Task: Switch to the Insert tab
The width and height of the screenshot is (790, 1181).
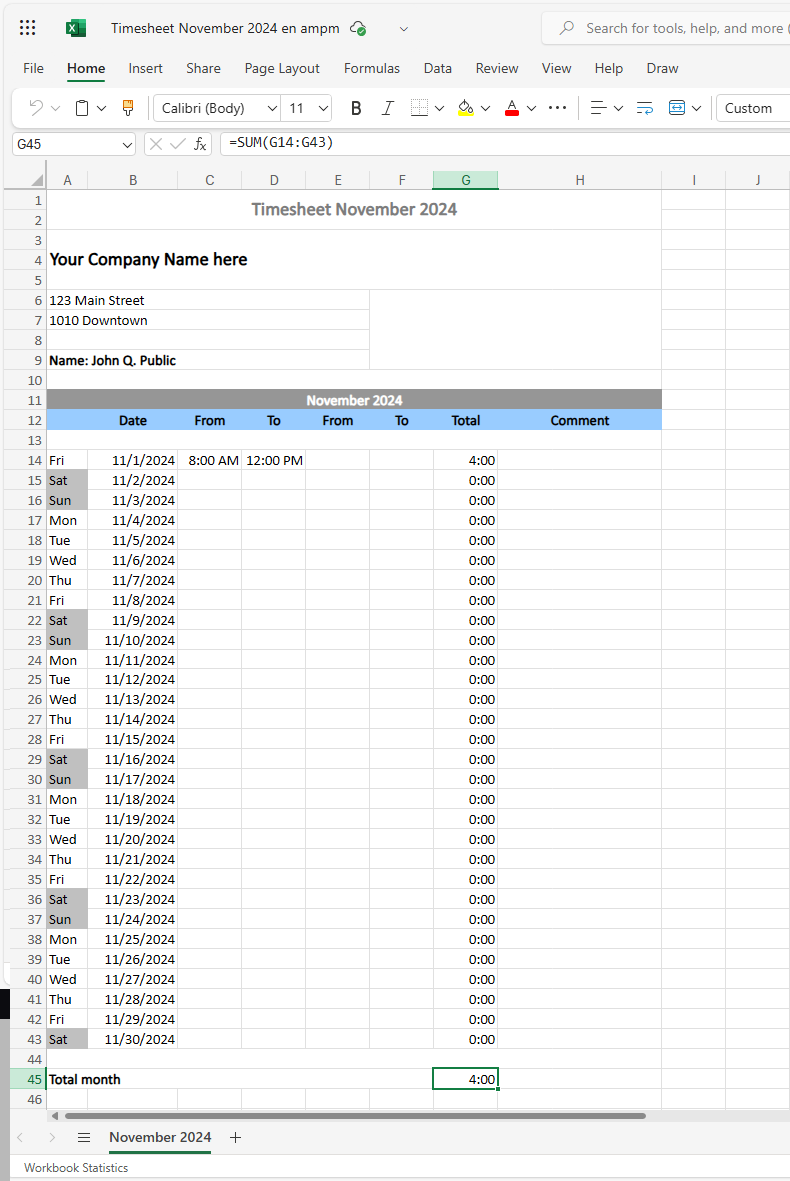Action: coord(145,68)
